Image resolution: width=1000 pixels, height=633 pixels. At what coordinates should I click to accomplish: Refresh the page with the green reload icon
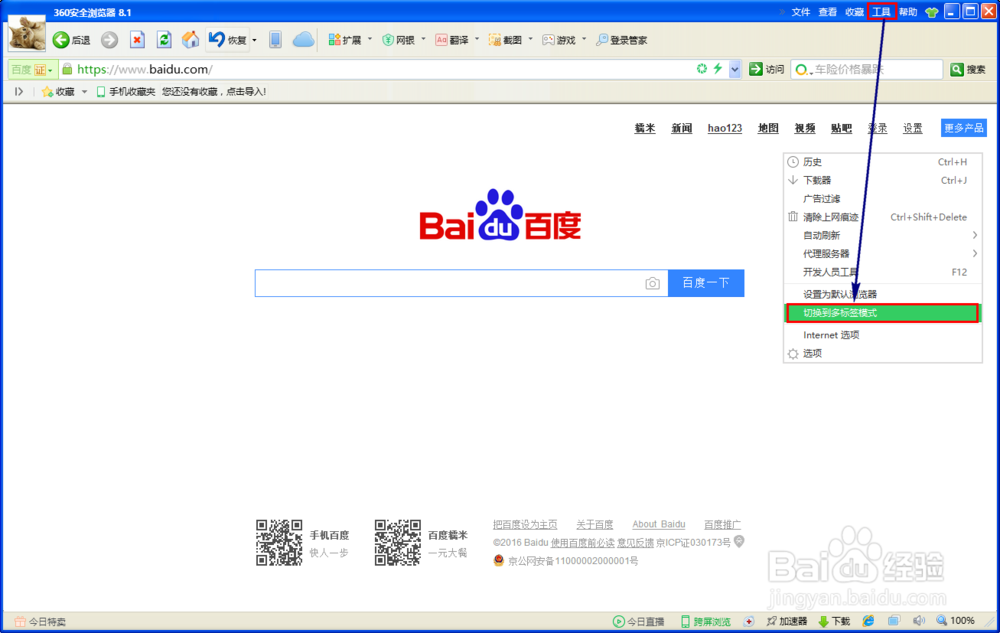(x=164, y=40)
